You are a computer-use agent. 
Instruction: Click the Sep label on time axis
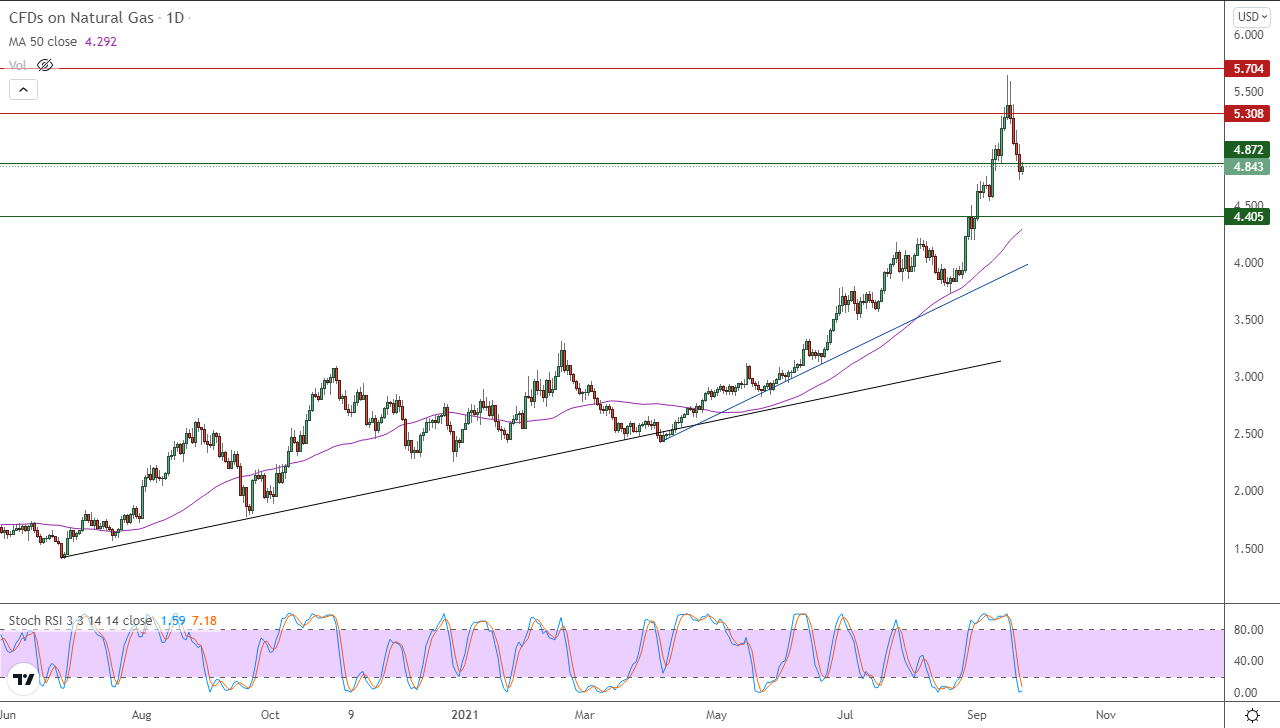click(975, 715)
